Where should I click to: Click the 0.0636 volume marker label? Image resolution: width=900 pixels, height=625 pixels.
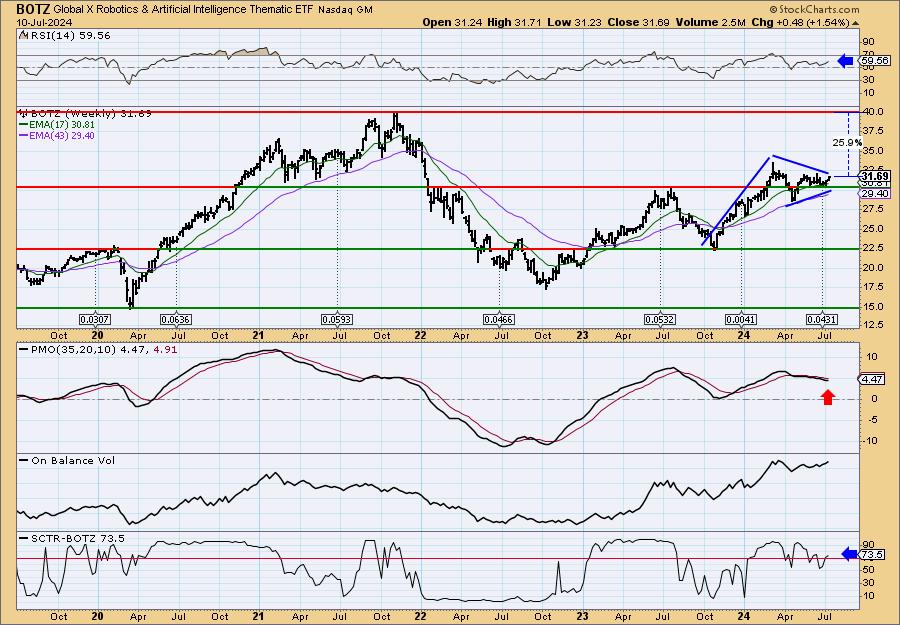click(176, 319)
